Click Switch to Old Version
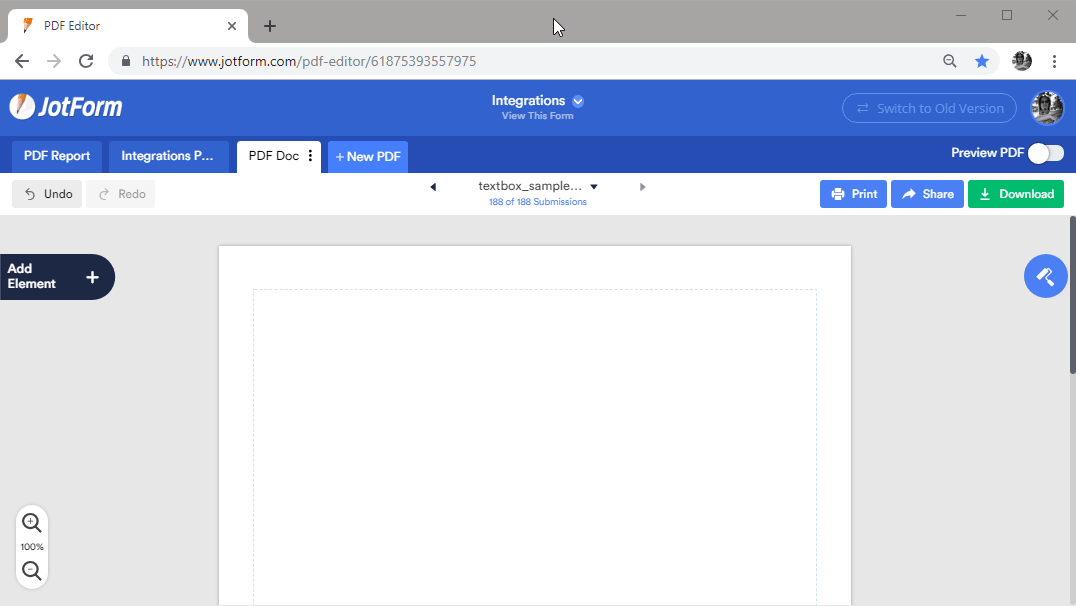This screenshot has height=606, width=1076. (929, 108)
